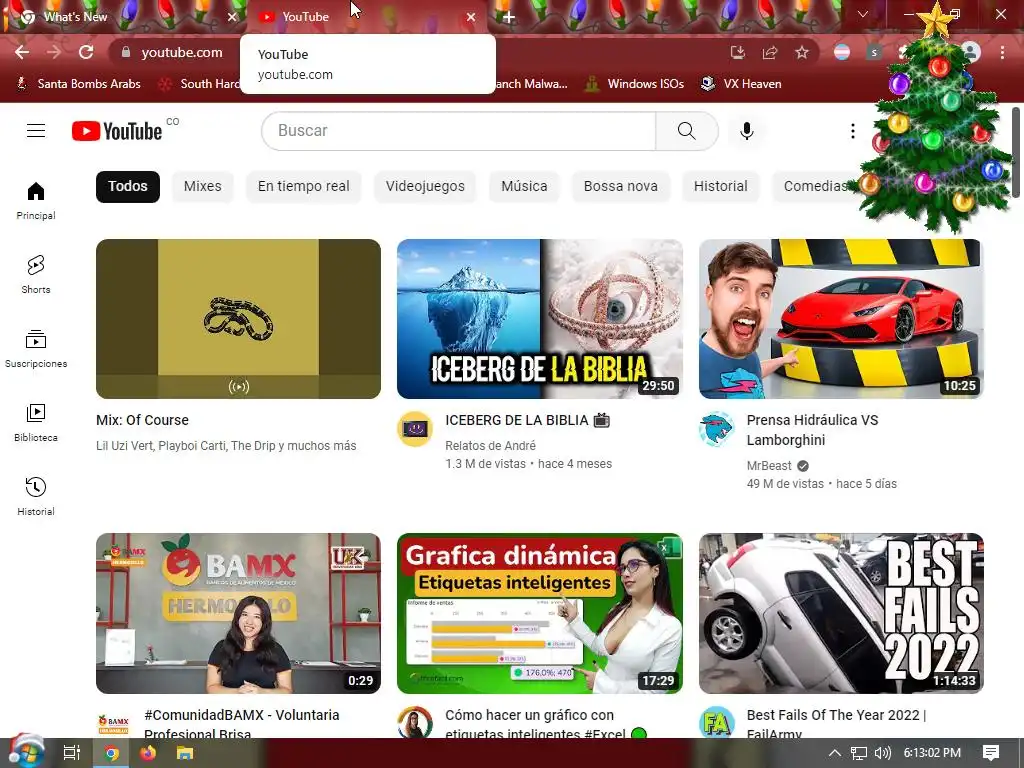
Task: Bookmark this page with star icon
Action: 802,52
